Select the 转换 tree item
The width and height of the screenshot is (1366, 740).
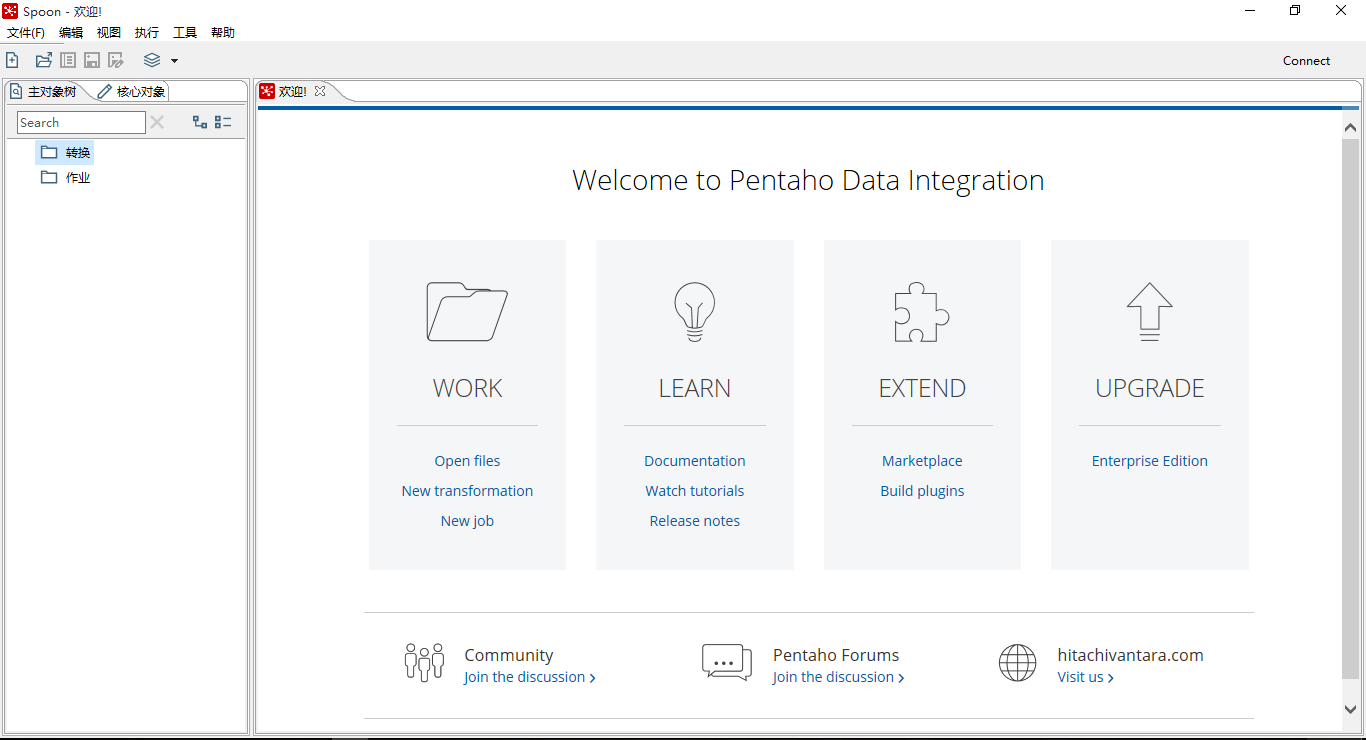(65, 152)
